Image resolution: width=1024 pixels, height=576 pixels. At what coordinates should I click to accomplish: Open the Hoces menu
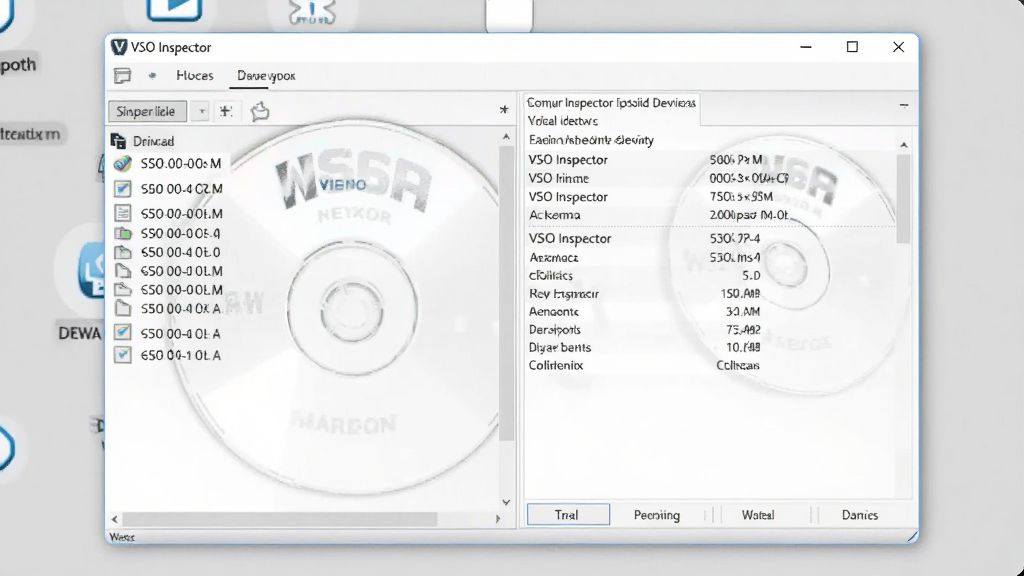(x=195, y=76)
